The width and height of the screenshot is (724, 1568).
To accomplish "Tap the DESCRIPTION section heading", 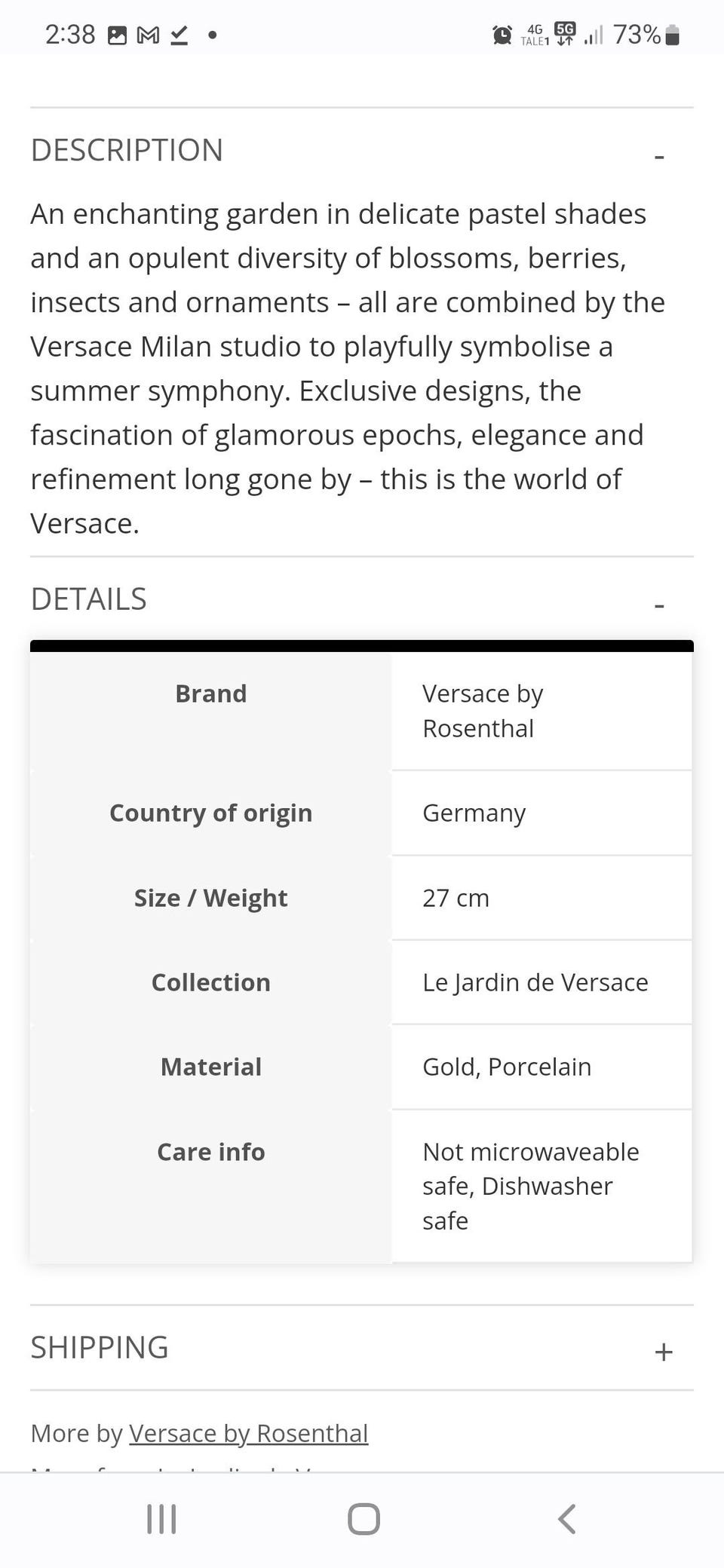I will 127,150.
